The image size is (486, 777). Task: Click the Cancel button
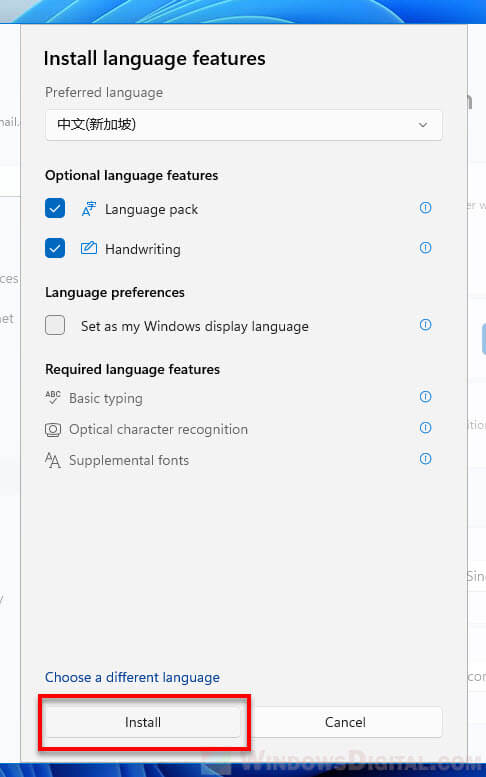click(x=345, y=722)
